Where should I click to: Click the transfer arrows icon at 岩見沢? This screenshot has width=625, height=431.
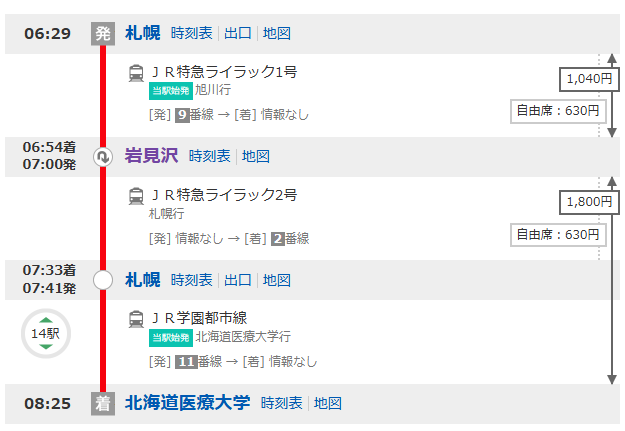(103, 157)
